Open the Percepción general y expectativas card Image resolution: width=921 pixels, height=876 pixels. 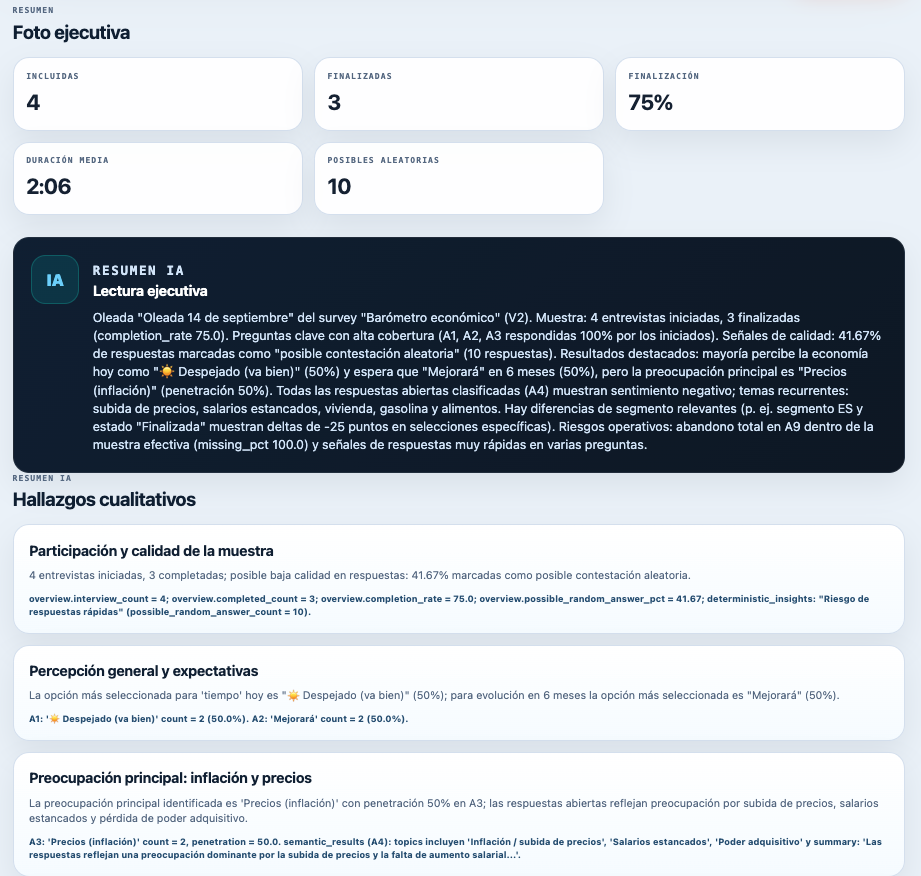coord(459,693)
